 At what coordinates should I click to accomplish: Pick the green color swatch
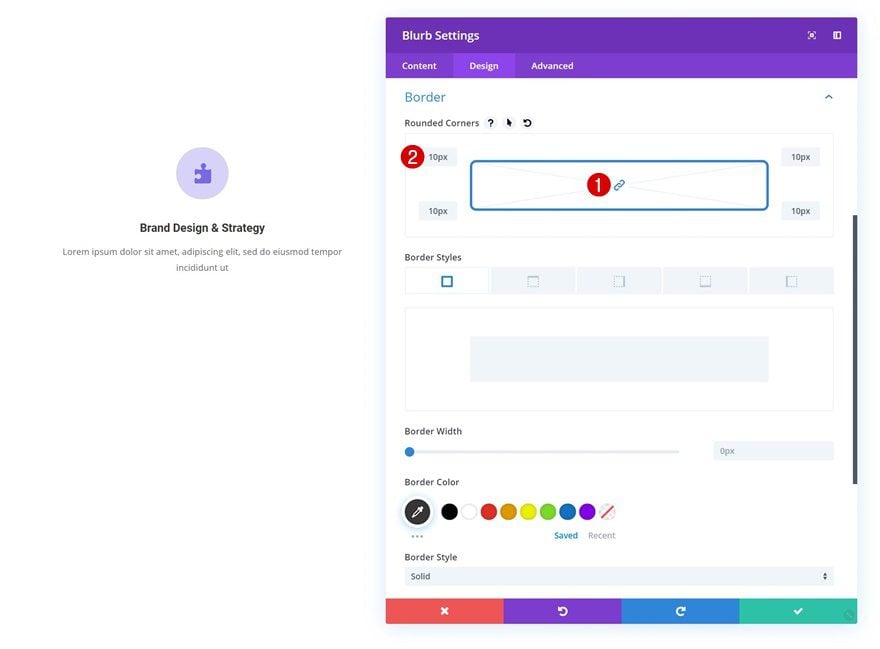(x=548, y=511)
